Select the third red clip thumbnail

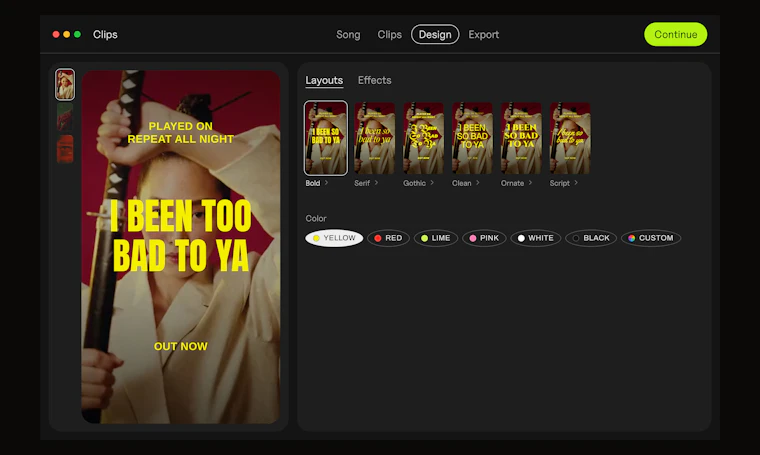[65, 149]
